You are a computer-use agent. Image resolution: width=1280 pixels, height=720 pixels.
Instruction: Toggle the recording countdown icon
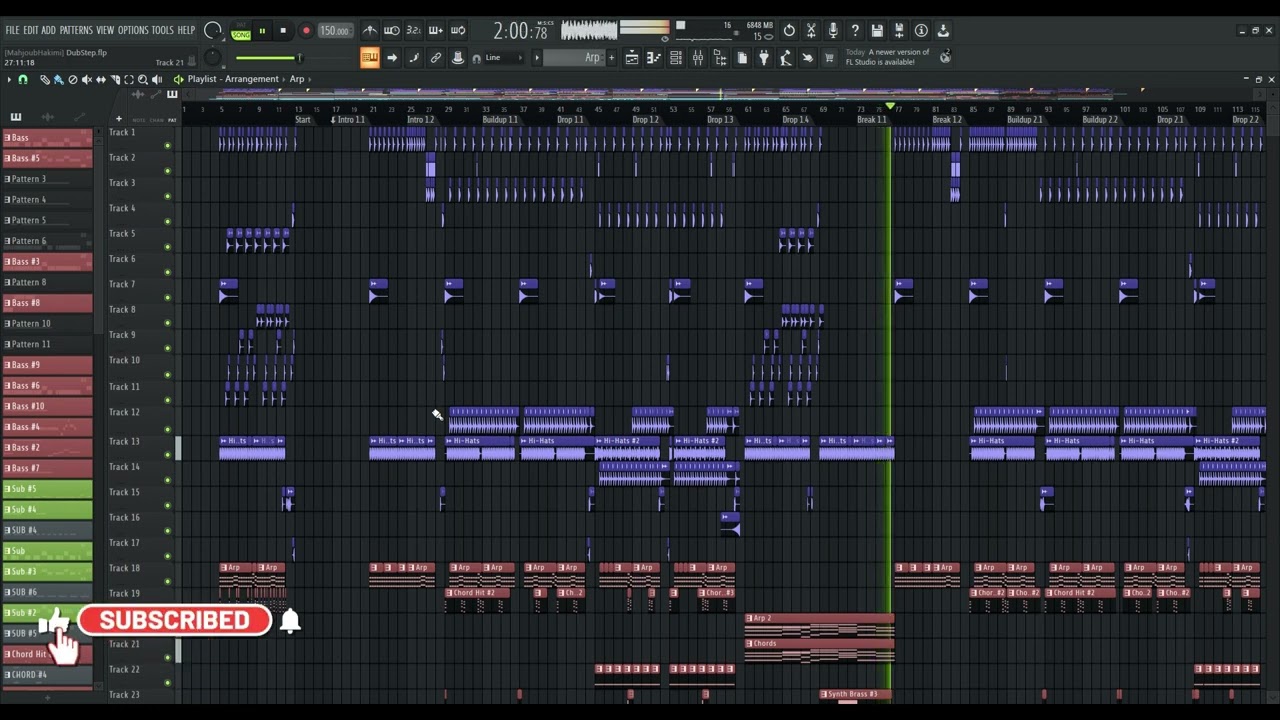(x=414, y=31)
